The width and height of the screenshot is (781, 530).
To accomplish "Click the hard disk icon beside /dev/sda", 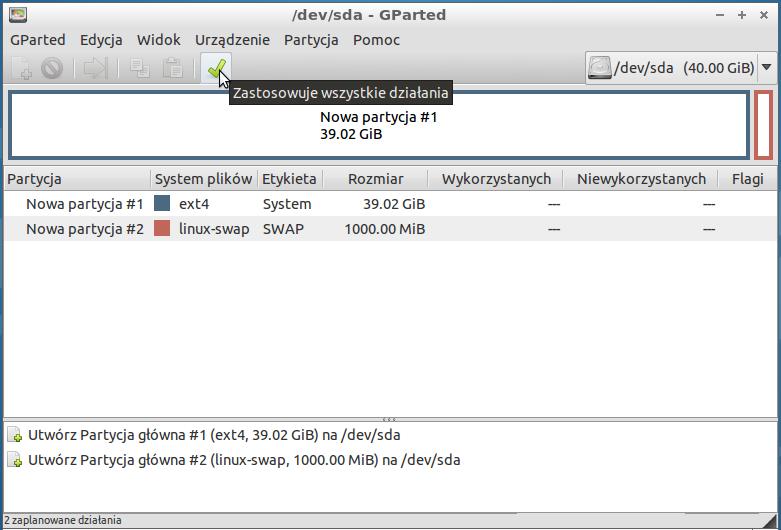I will [599, 68].
